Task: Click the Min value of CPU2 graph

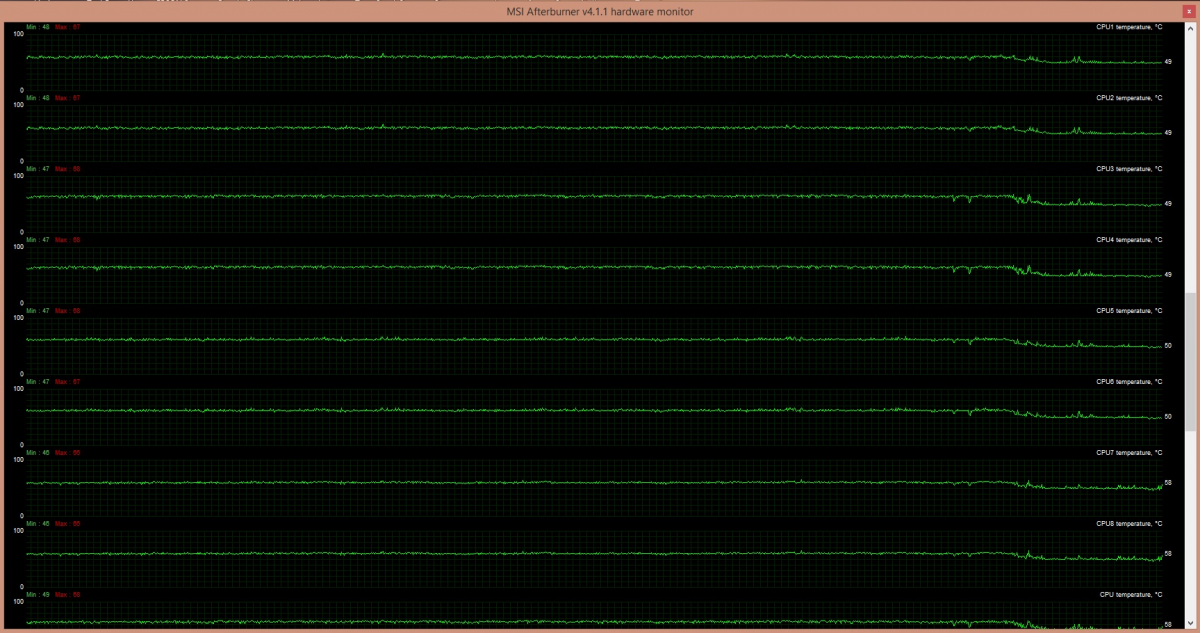Action: [x=38, y=98]
